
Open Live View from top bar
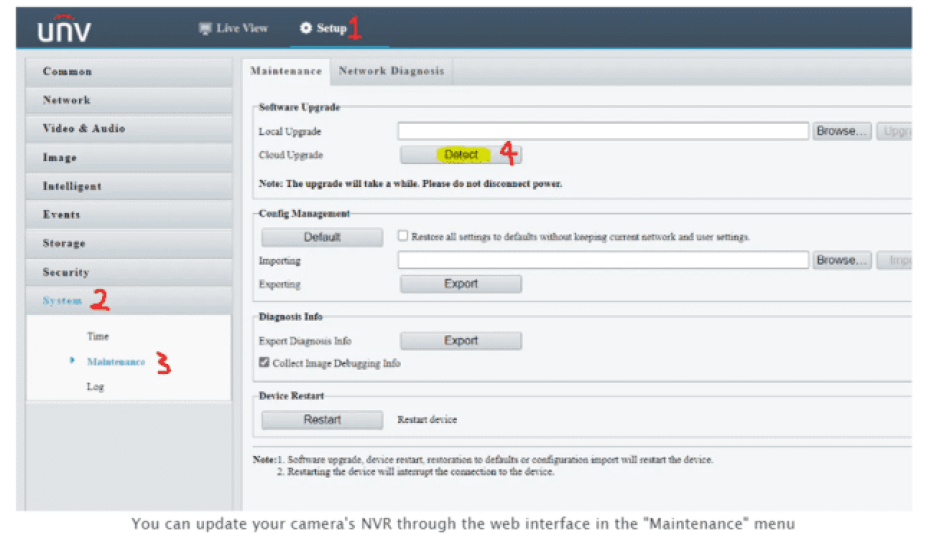(234, 28)
